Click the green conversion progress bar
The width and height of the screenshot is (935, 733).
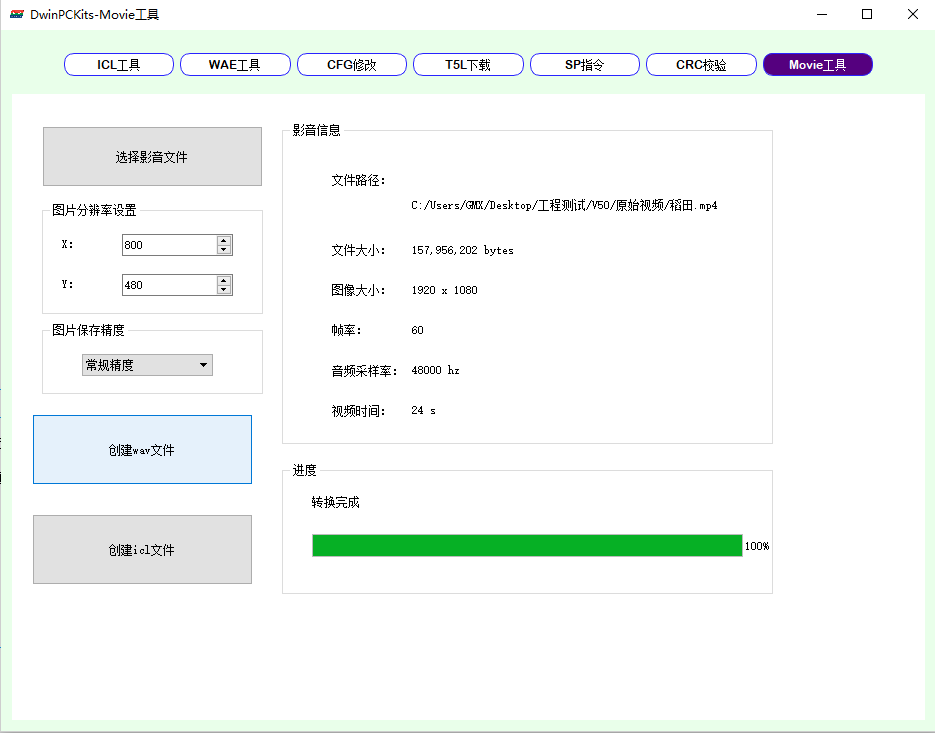point(527,546)
